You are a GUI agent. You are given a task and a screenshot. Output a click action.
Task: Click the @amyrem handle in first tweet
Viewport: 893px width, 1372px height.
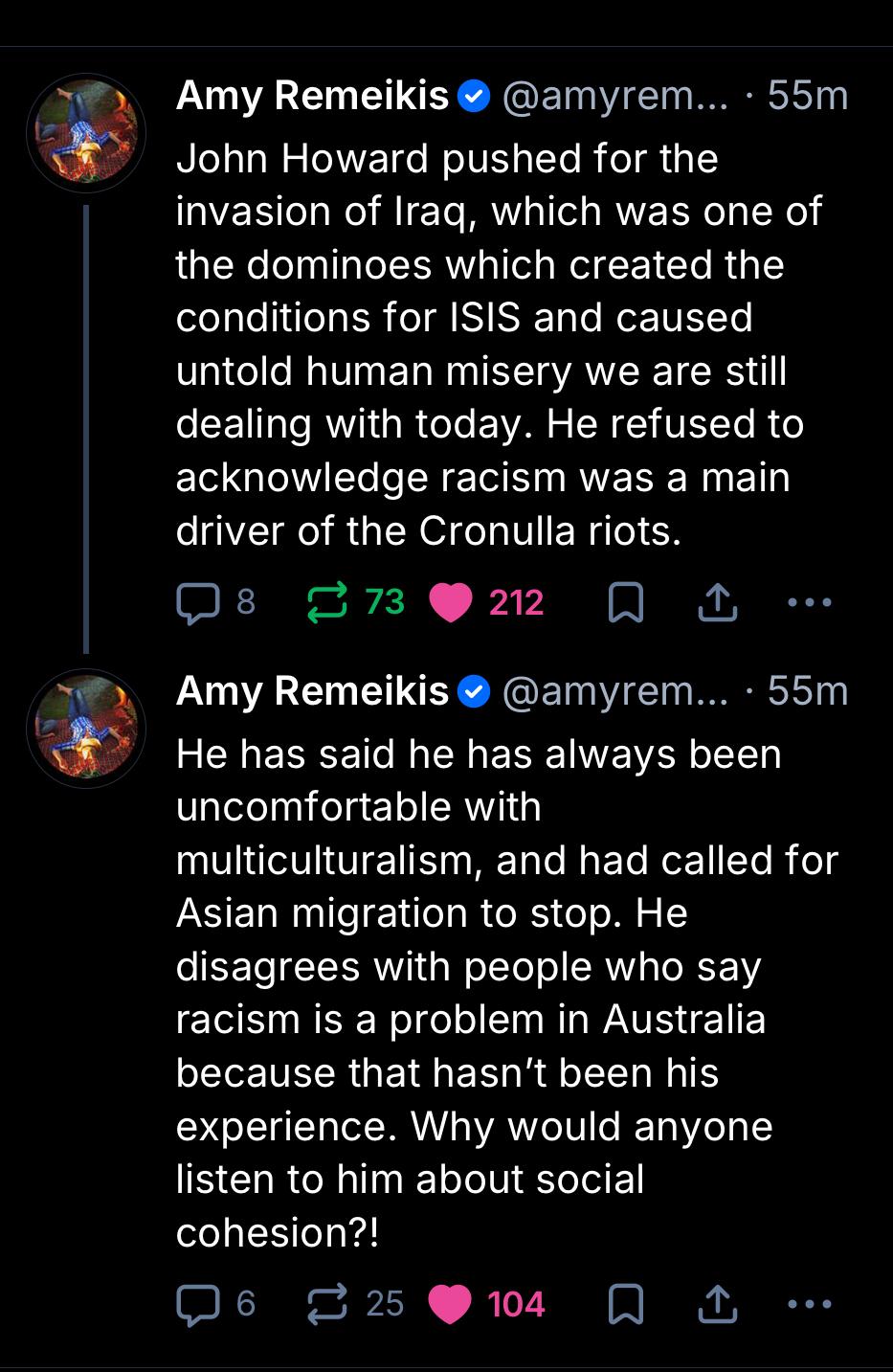614,96
